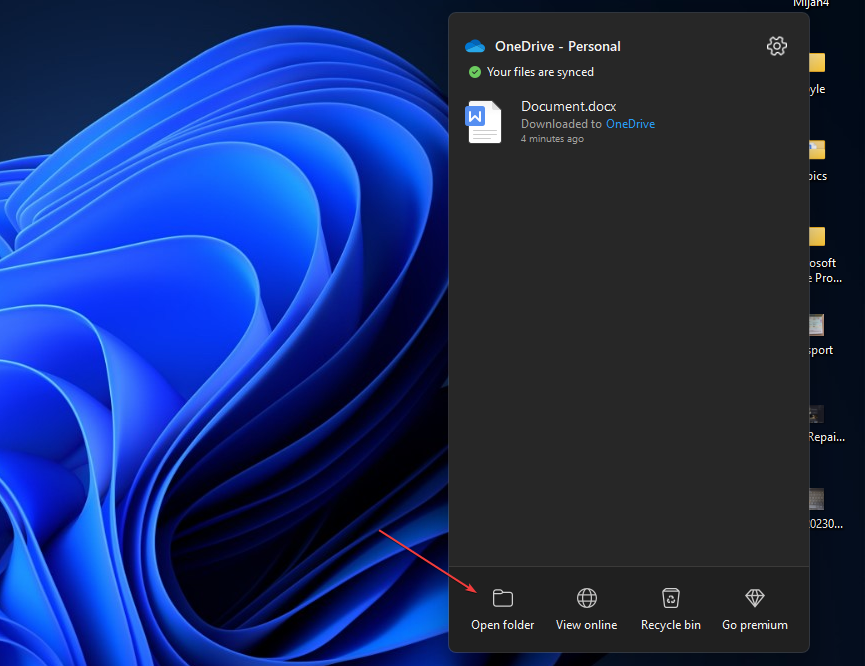Click the View online globe icon
865x666 pixels.
pyautogui.click(x=587, y=598)
